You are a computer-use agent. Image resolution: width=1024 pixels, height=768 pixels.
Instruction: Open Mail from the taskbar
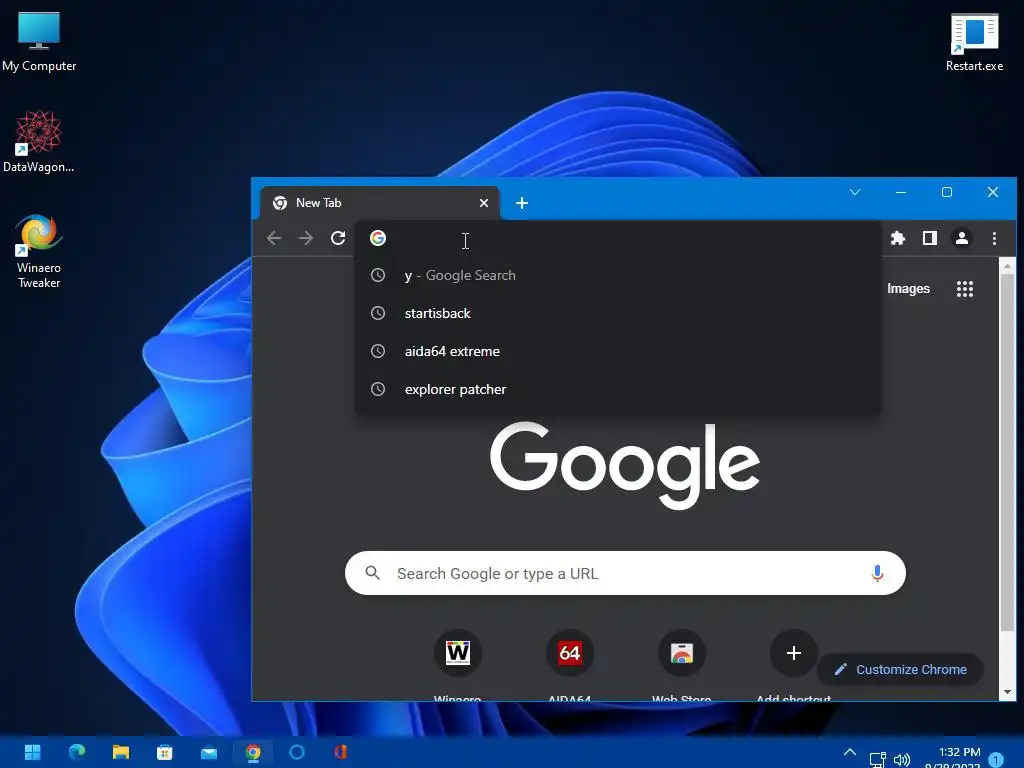(209, 752)
